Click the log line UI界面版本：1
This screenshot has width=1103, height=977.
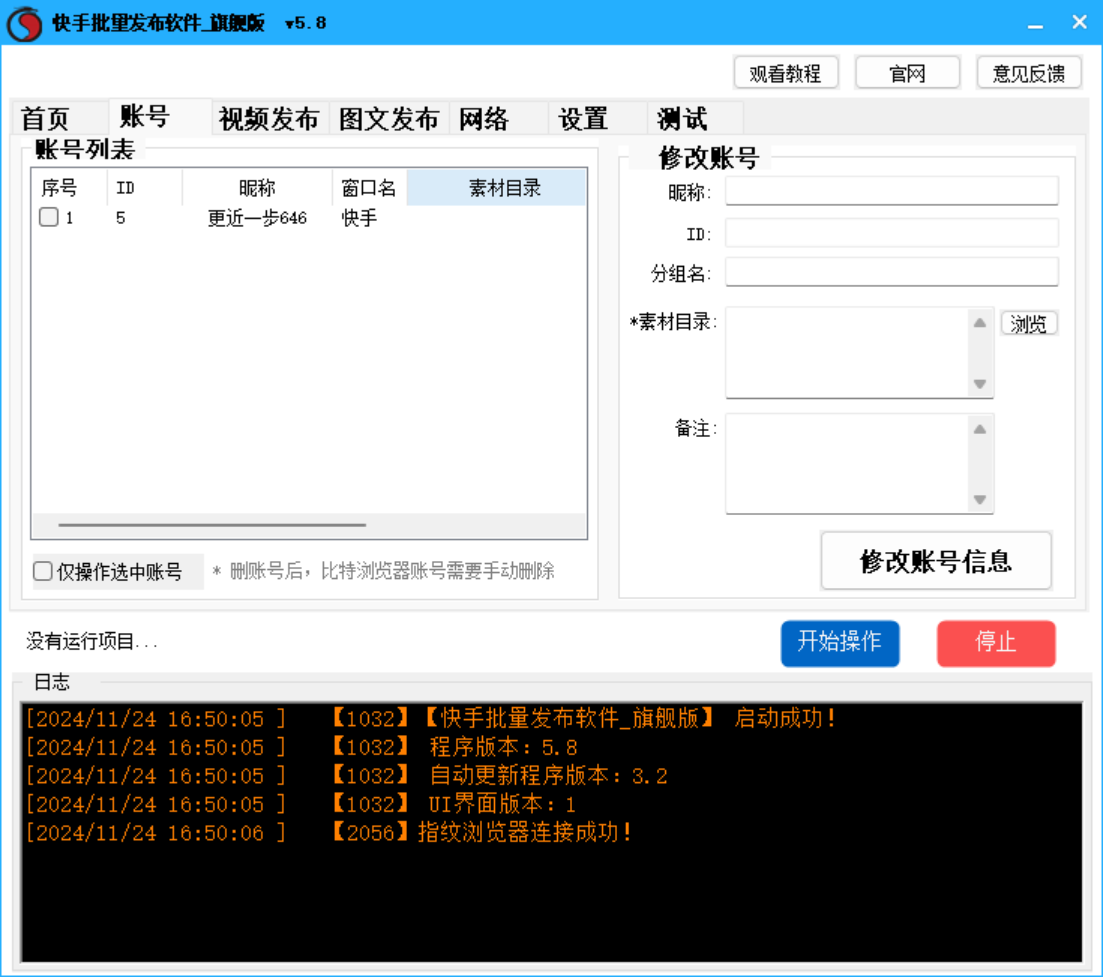tap(301, 804)
